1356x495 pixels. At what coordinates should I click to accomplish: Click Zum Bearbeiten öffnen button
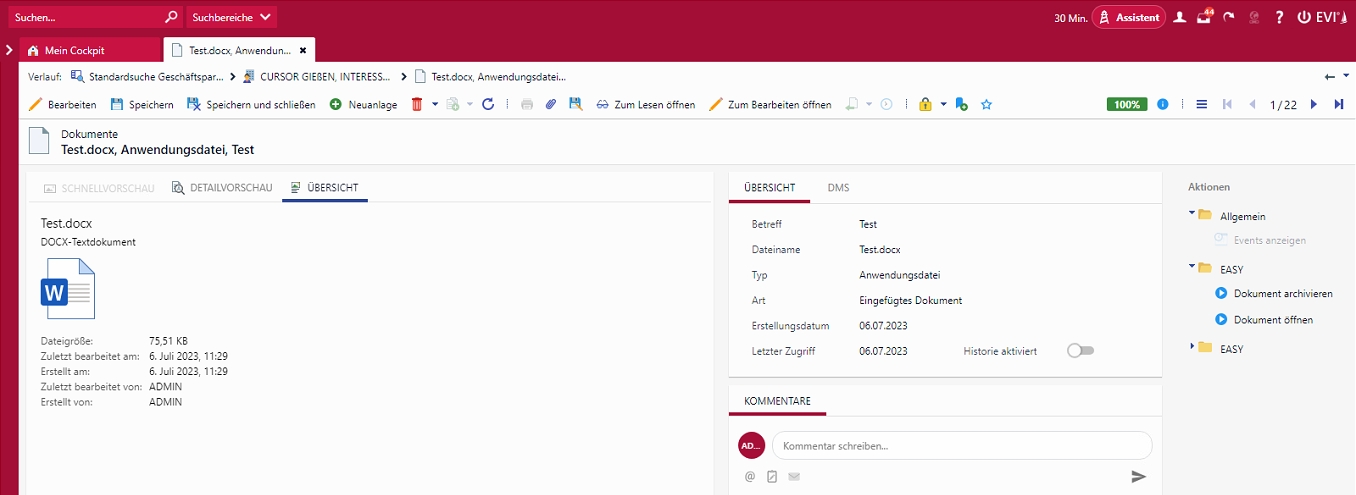click(770, 104)
